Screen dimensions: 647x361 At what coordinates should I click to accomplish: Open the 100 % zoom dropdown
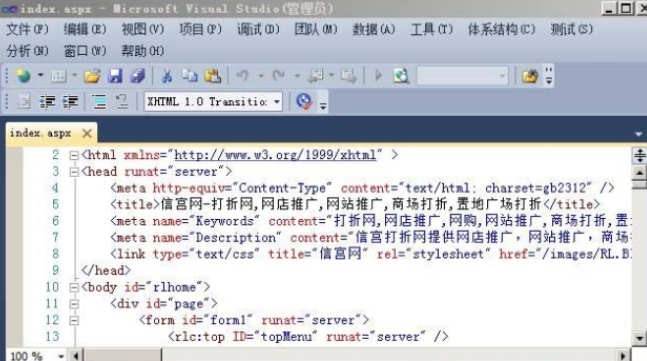(x=61, y=356)
